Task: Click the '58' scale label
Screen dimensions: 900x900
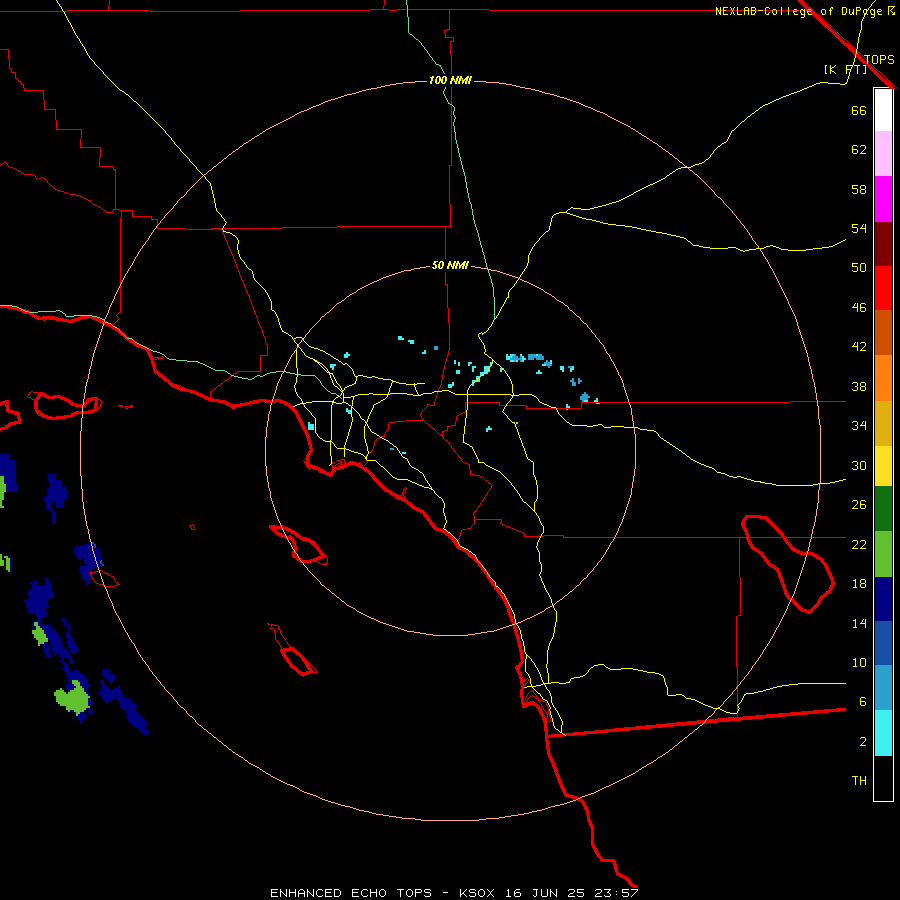Action: click(859, 189)
